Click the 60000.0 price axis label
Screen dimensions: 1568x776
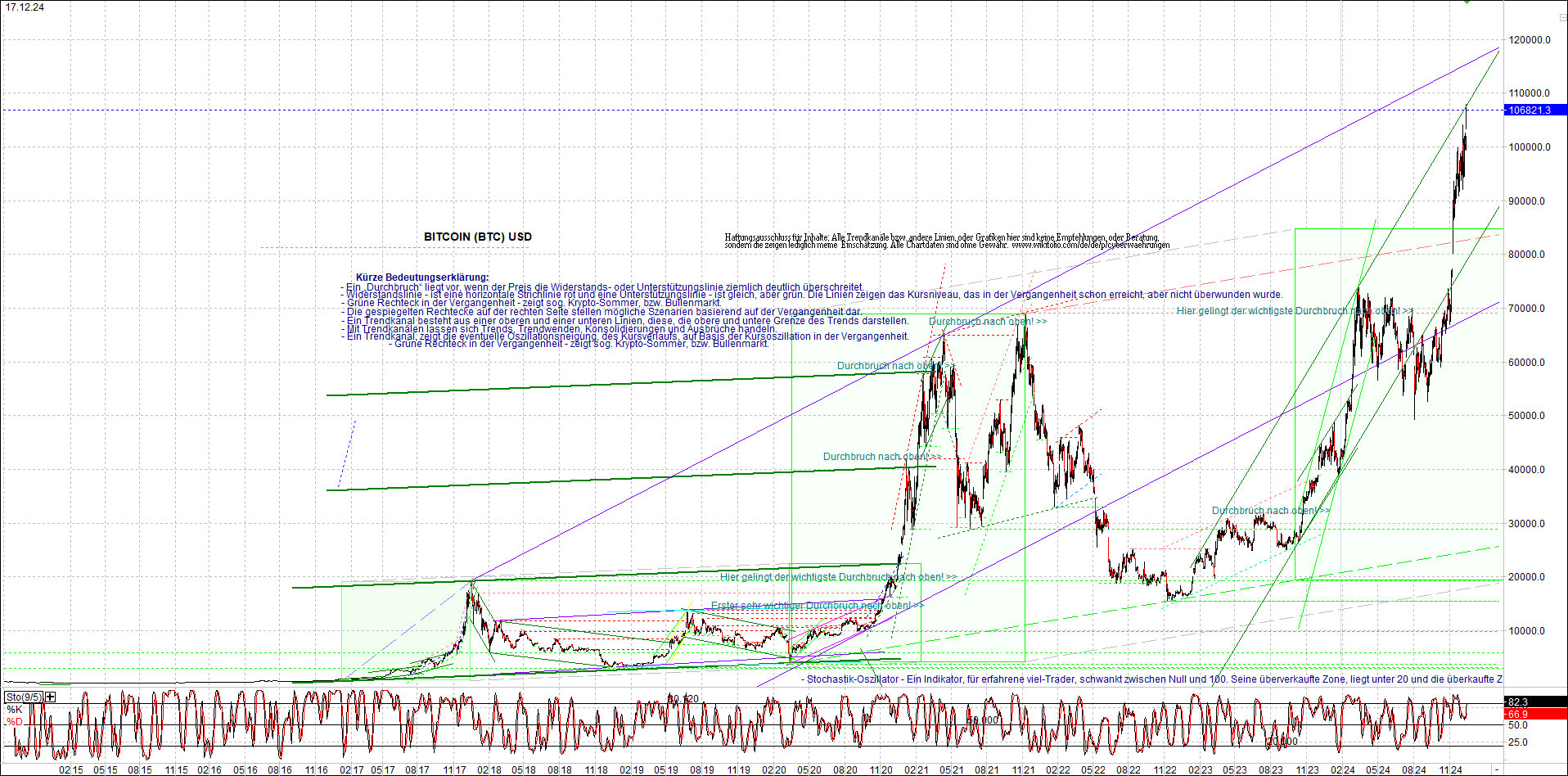pos(1527,363)
